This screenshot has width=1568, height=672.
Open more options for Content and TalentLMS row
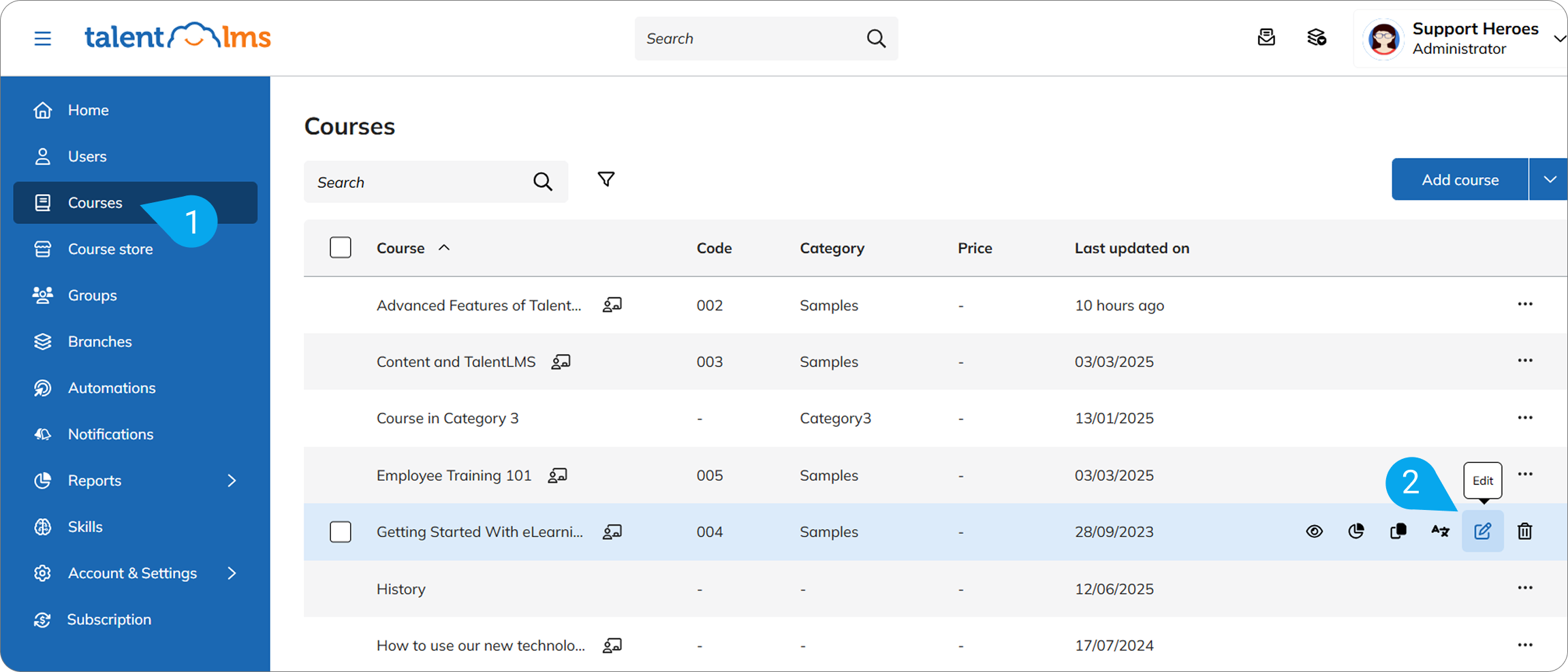tap(1525, 361)
